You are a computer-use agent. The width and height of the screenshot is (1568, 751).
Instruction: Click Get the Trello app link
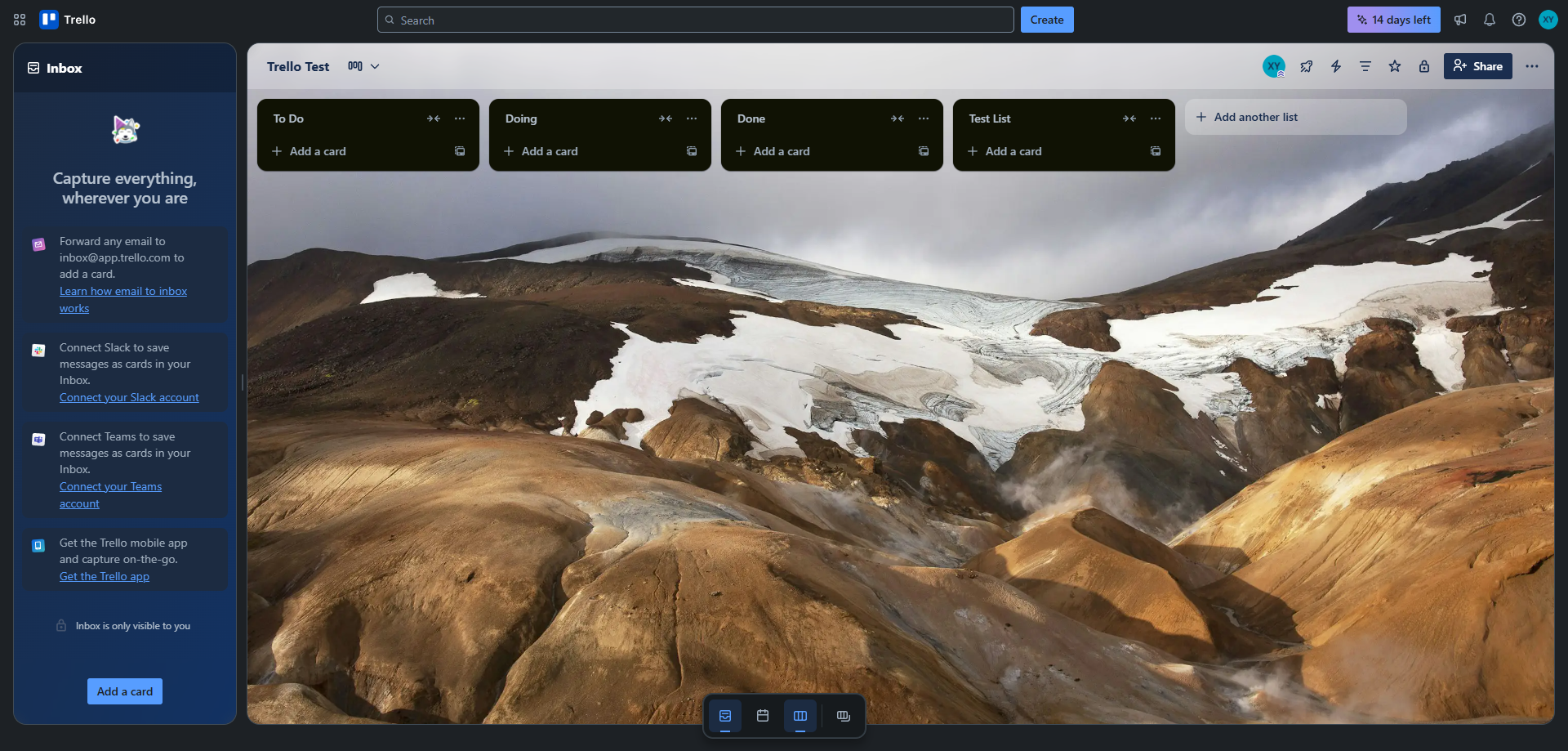(x=105, y=576)
